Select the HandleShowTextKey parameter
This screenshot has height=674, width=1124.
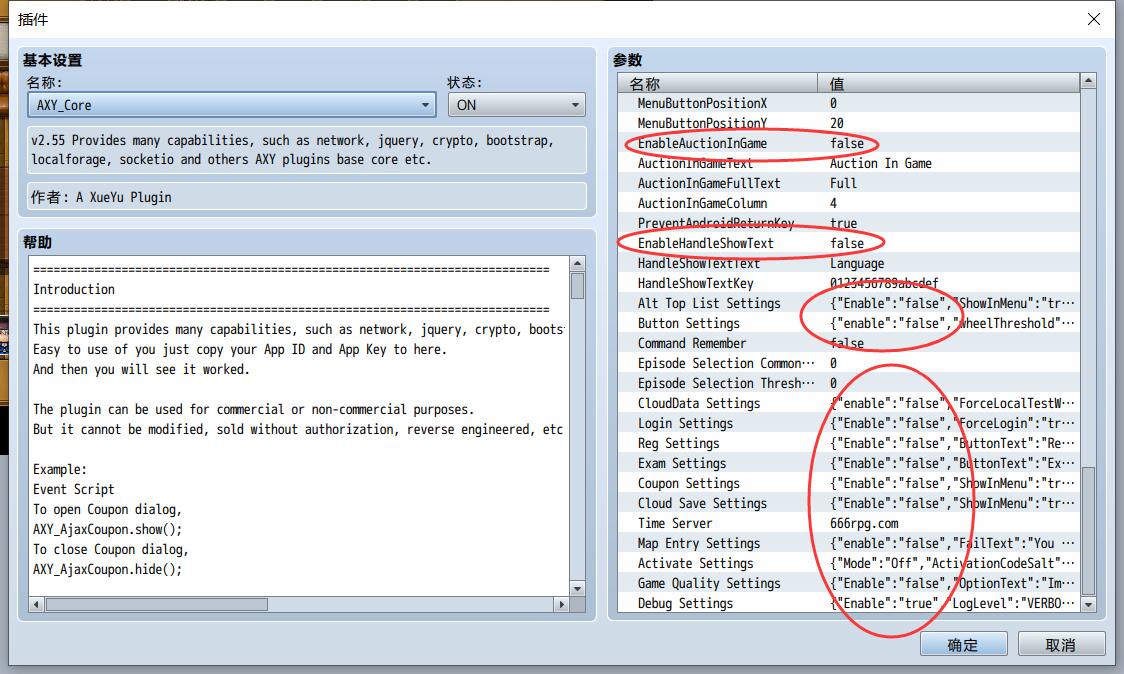(x=849, y=283)
